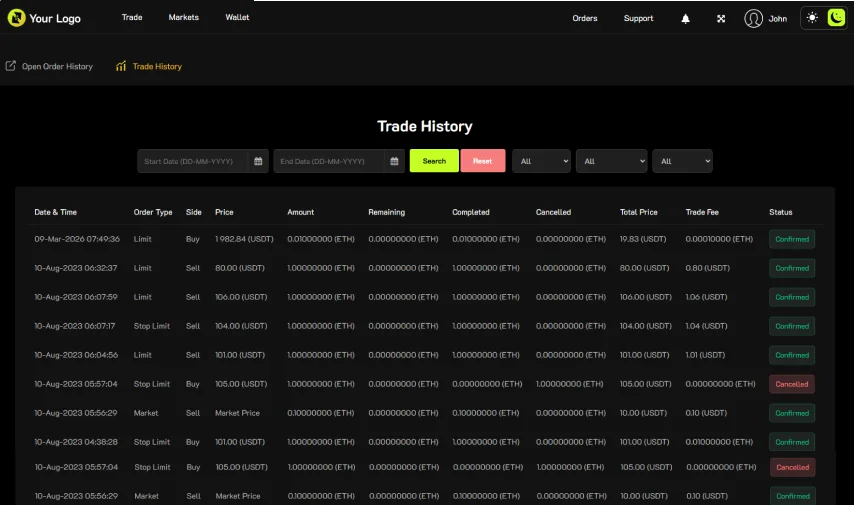The height and width of the screenshot is (505, 854).
Task: Click the green Search button
Action: tap(434, 161)
